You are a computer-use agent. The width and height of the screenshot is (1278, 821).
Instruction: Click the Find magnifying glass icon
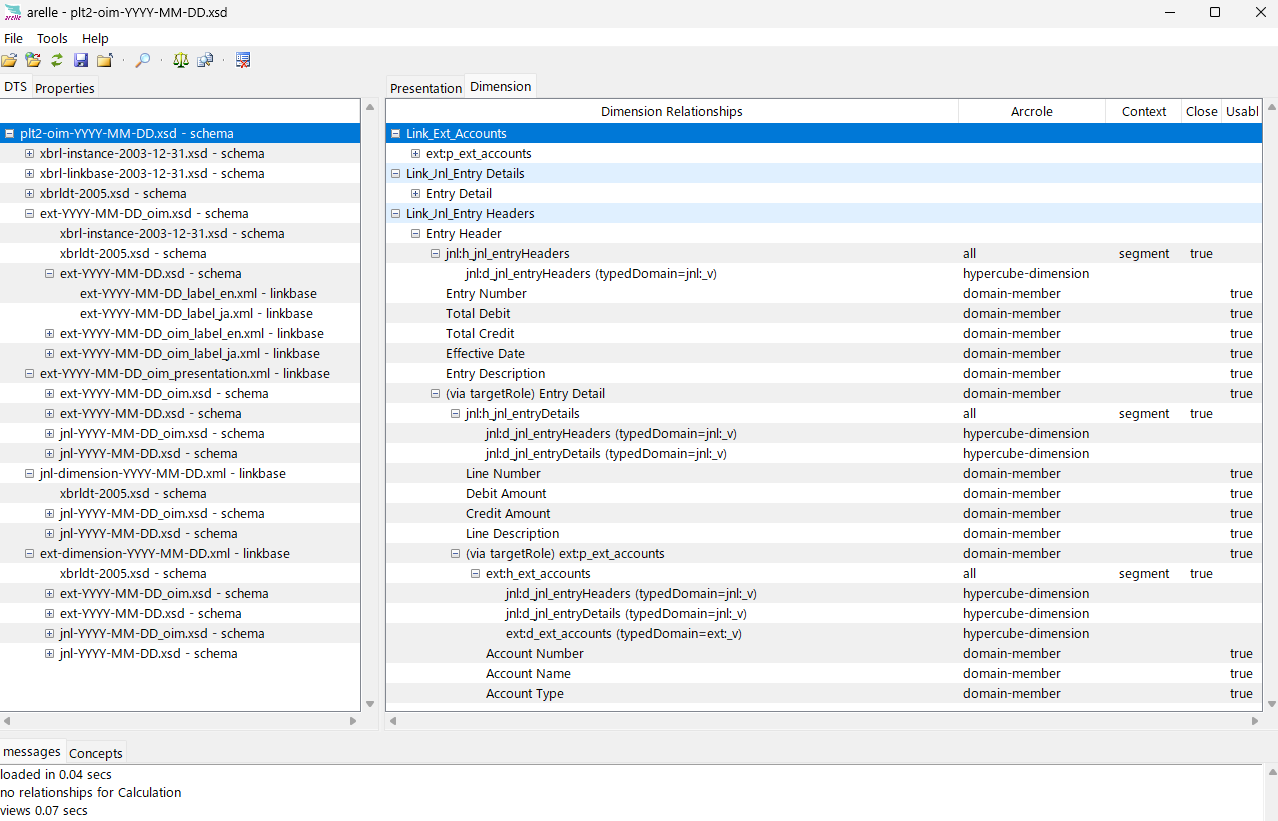point(143,60)
